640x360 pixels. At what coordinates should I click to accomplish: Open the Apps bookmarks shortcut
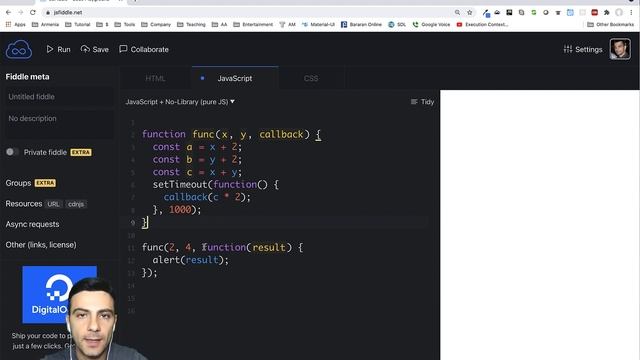click(x=16, y=24)
